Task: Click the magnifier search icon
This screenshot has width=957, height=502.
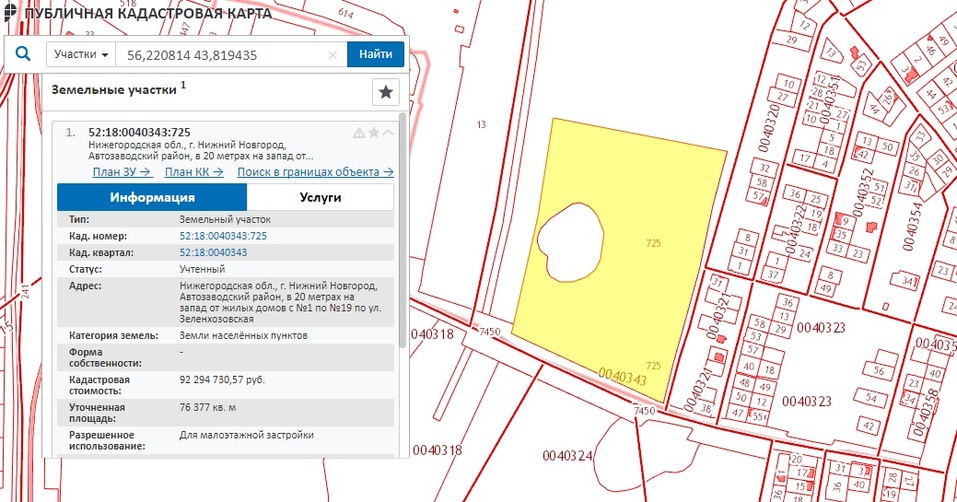Action: 23,54
